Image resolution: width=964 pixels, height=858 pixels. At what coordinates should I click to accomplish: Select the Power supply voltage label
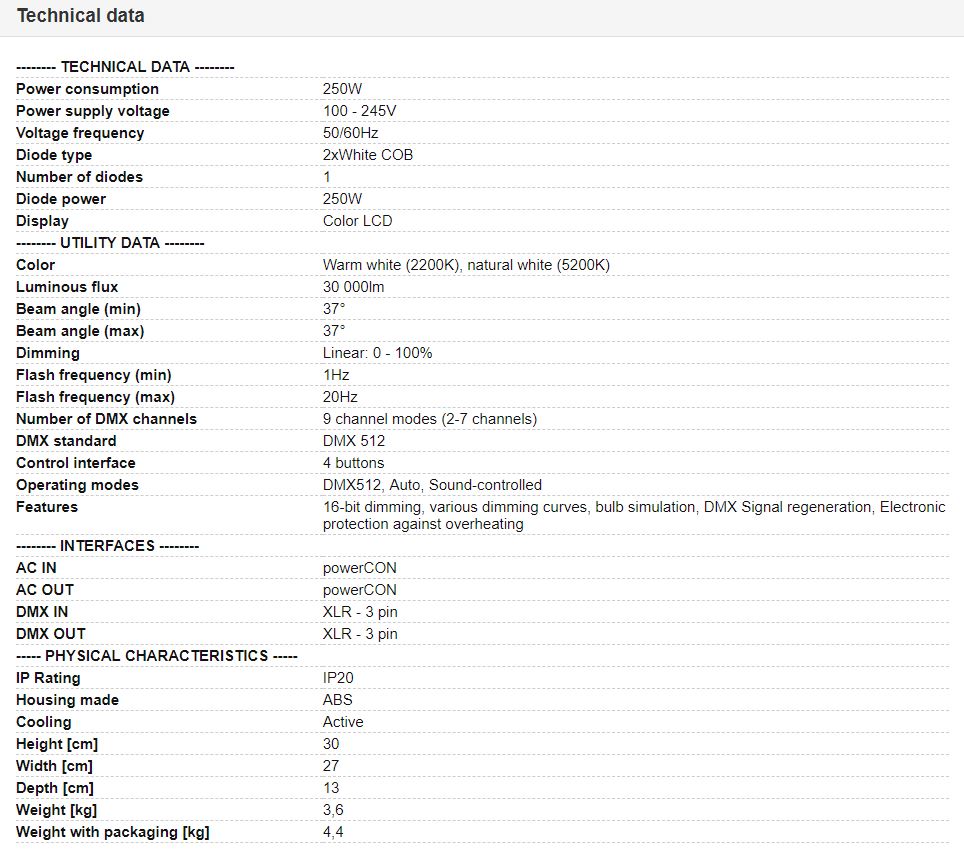[x=93, y=111]
